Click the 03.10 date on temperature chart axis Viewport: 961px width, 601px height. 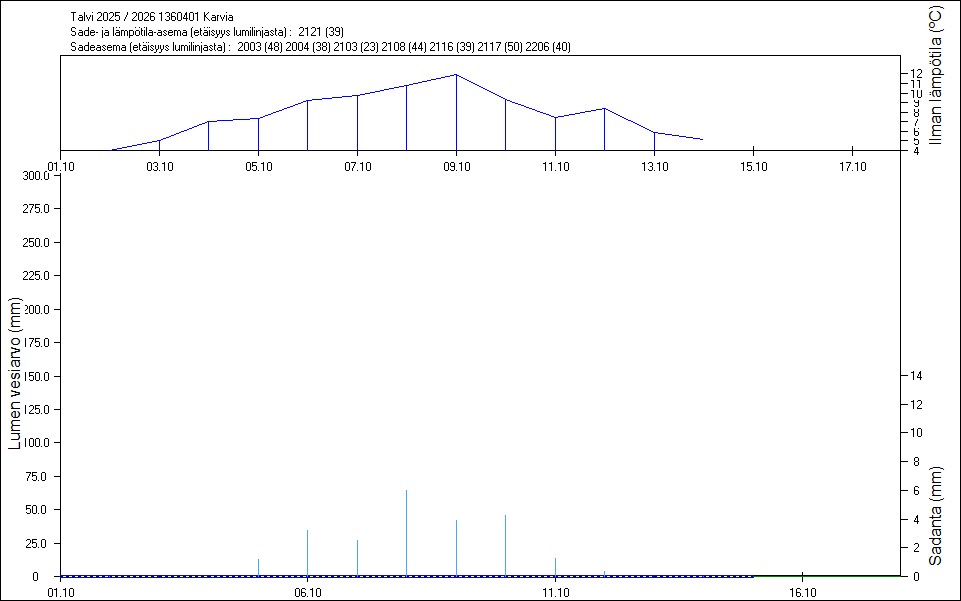coord(159,166)
